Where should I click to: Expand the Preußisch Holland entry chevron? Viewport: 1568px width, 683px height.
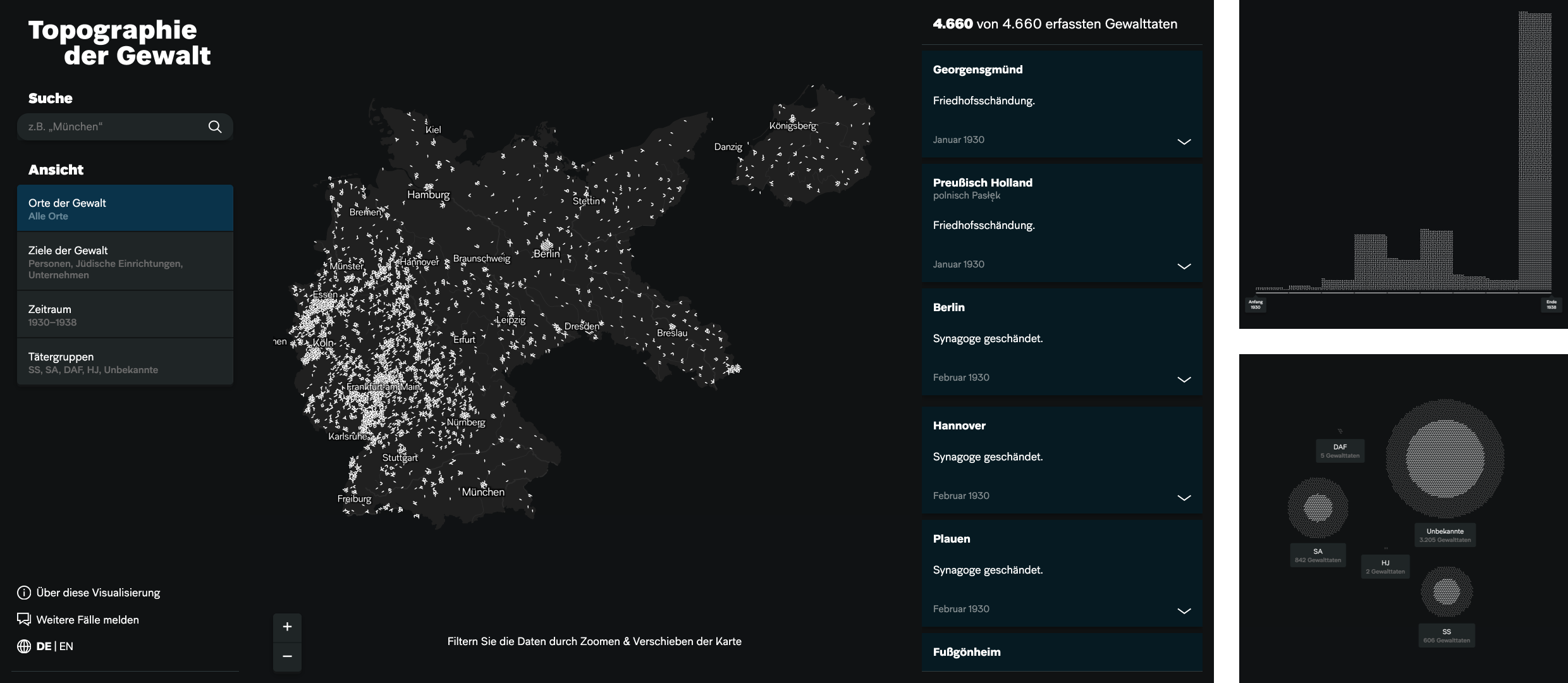tap(1184, 266)
